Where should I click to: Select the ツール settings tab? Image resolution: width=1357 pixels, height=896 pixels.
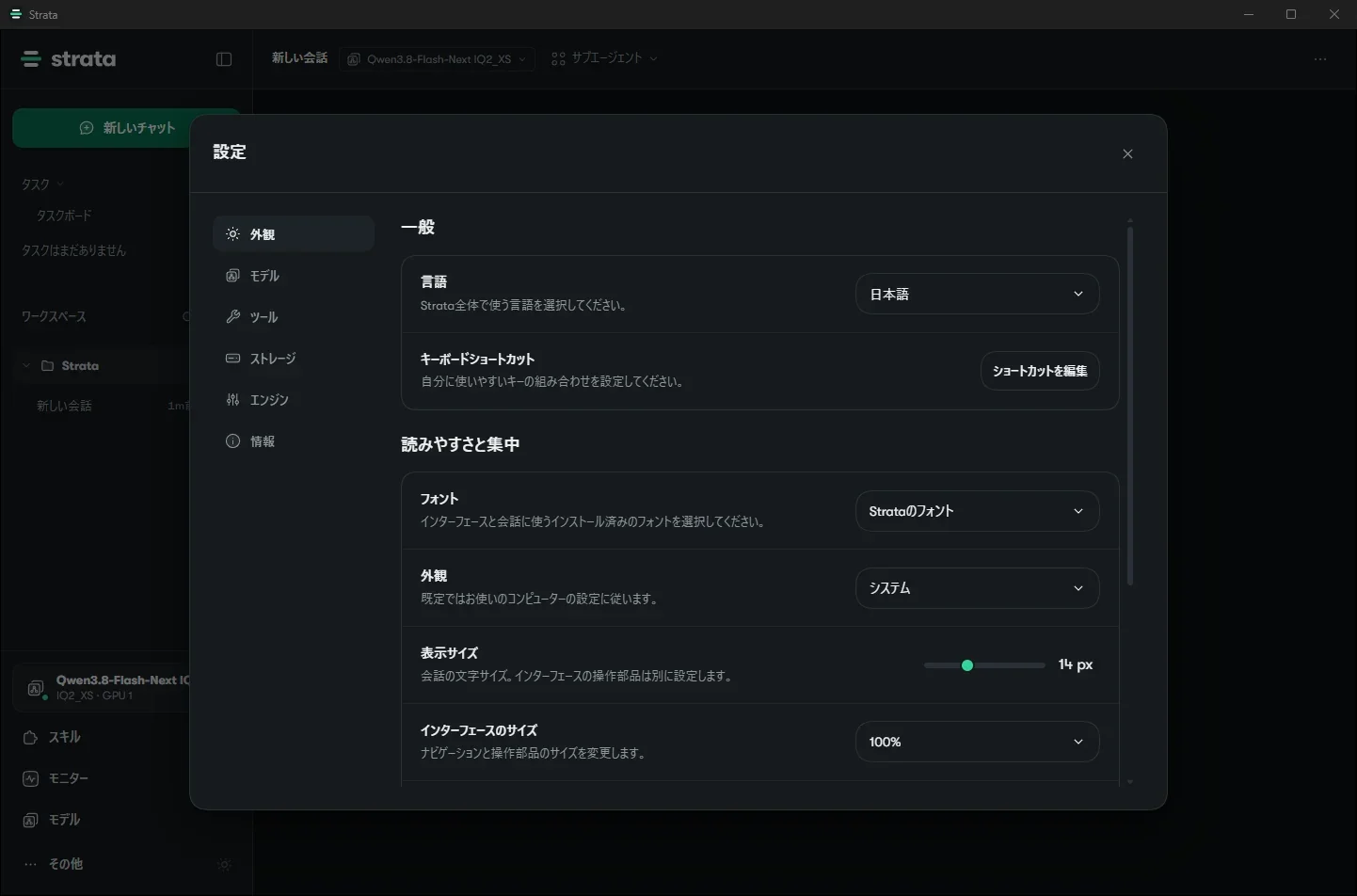pyautogui.click(x=294, y=317)
